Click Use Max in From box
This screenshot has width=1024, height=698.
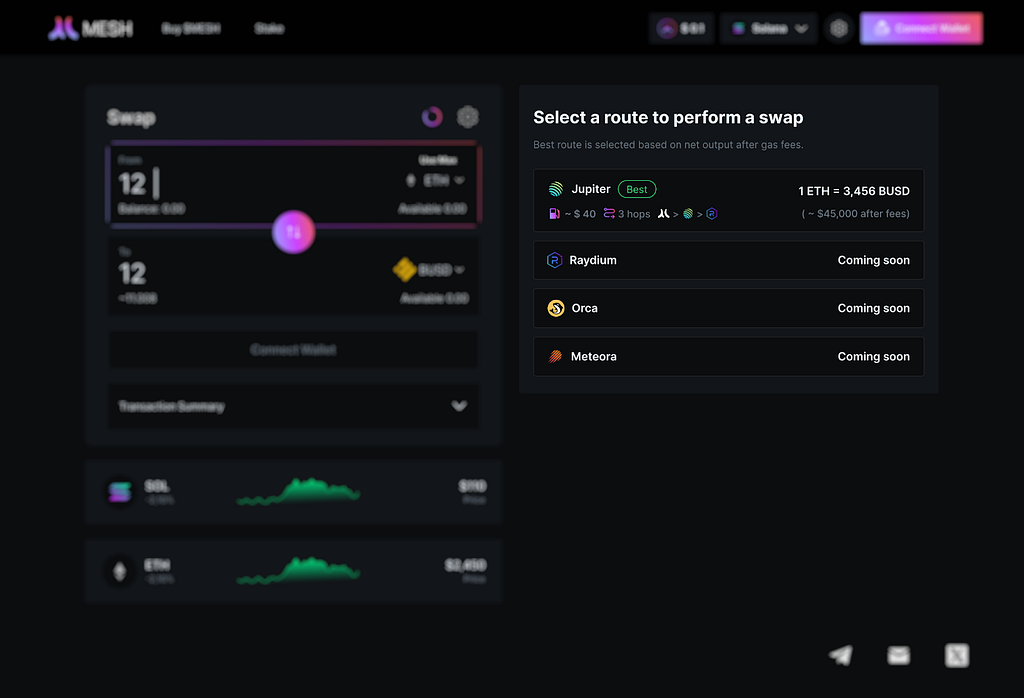click(x=438, y=160)
